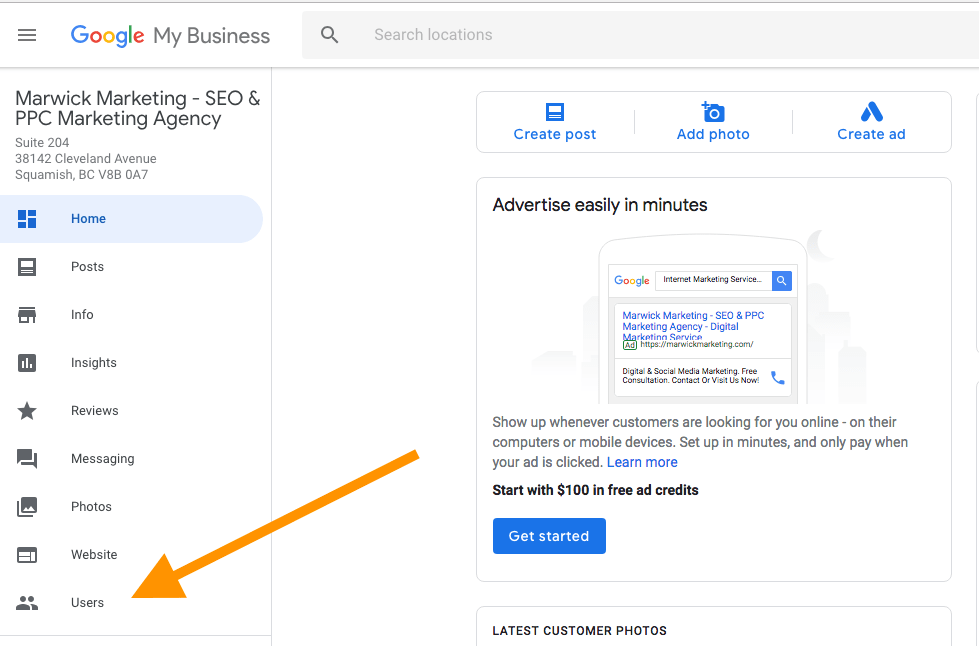
Task: Follow the Learn more link
Action: tap(642, 462)
